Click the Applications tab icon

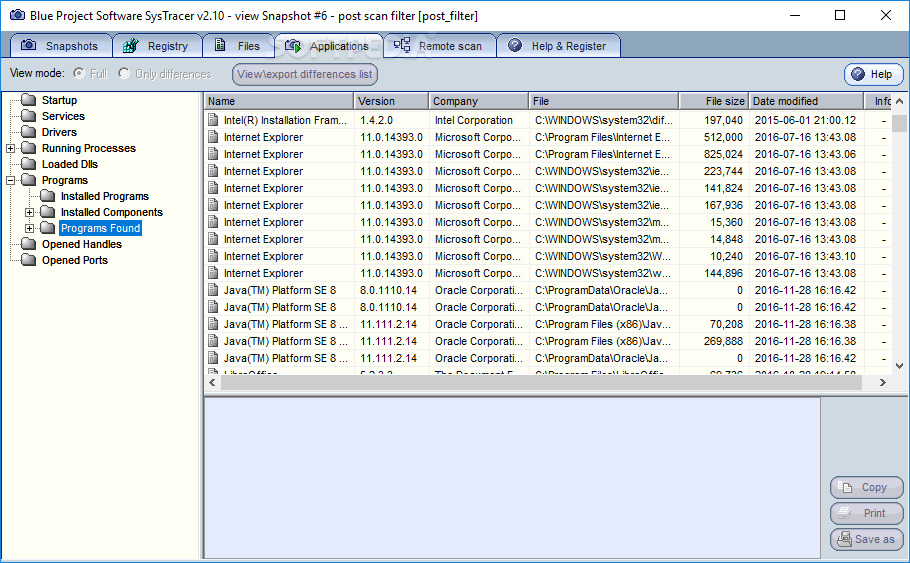pyautogui.click(x=293, y=45)
